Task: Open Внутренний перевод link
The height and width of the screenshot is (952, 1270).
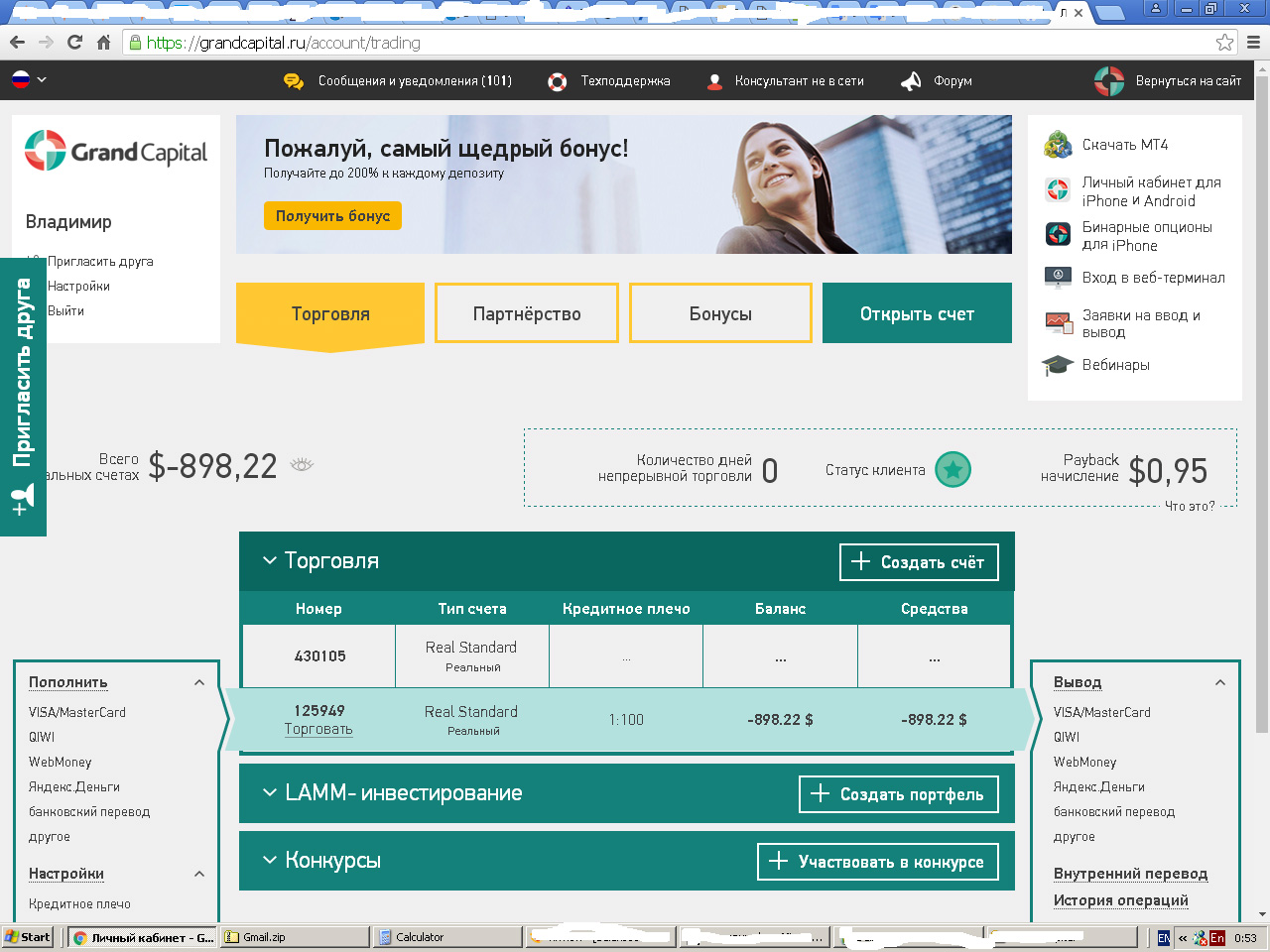Action: pos(1130,874)
